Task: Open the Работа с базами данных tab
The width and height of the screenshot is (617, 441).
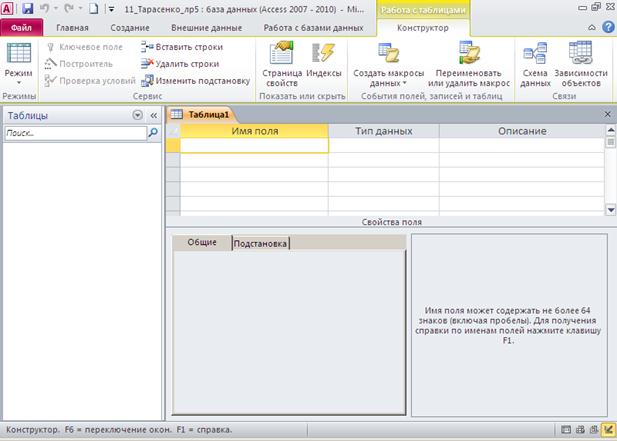Action: coord(313,28)
